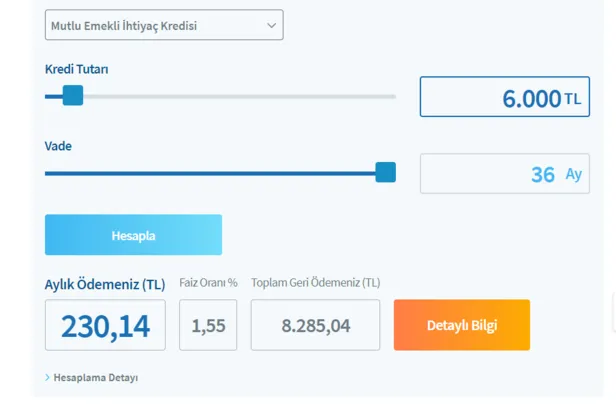Click the TL suffix in the loan amount box
This screenshot has width=616, height=407.
click(x=572, y=98)
